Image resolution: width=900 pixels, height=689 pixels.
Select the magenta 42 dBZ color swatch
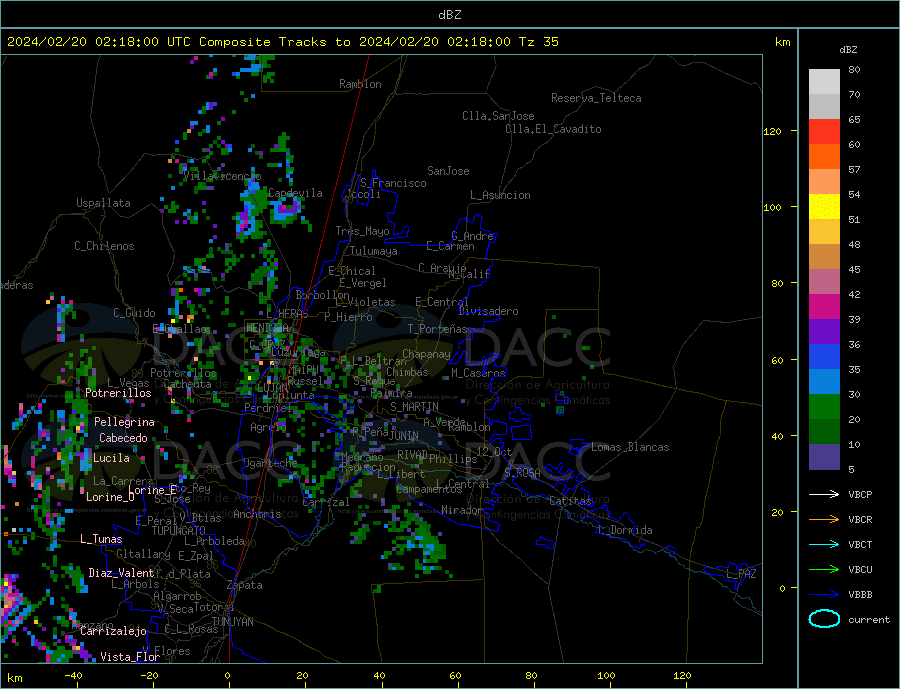(824, 307)
